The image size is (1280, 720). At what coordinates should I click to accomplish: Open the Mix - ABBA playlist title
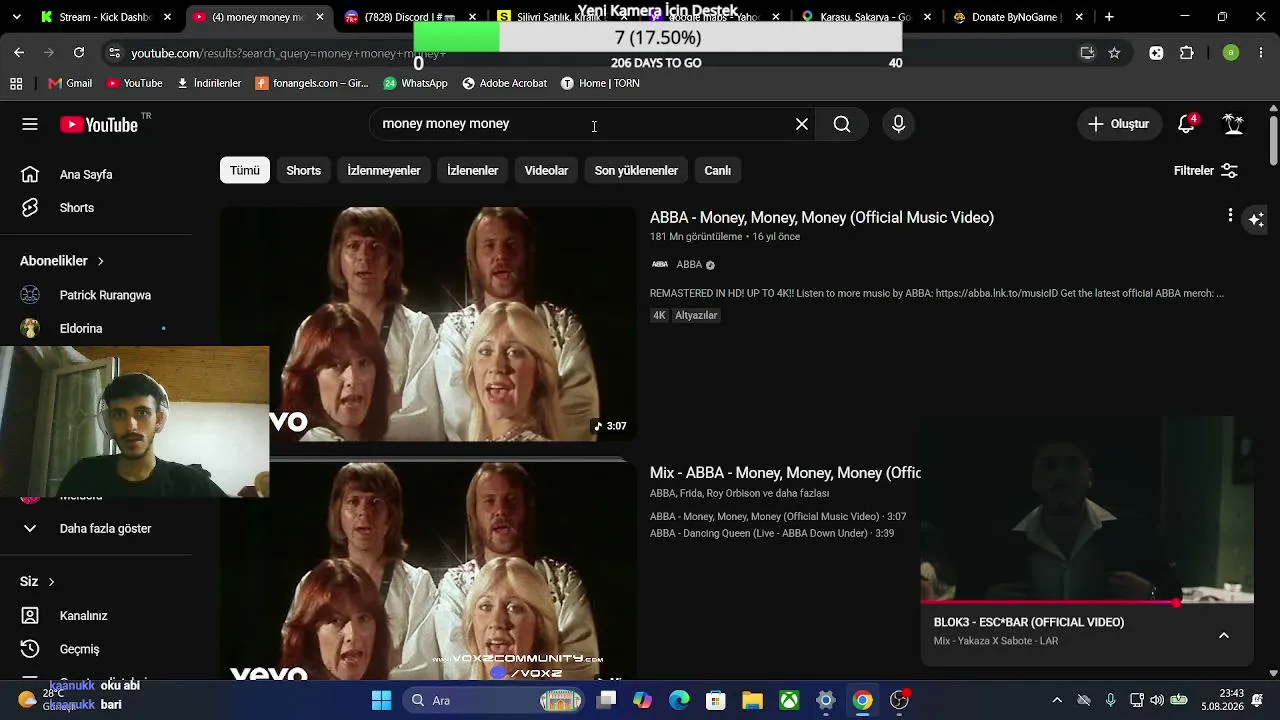coord(785,473)
